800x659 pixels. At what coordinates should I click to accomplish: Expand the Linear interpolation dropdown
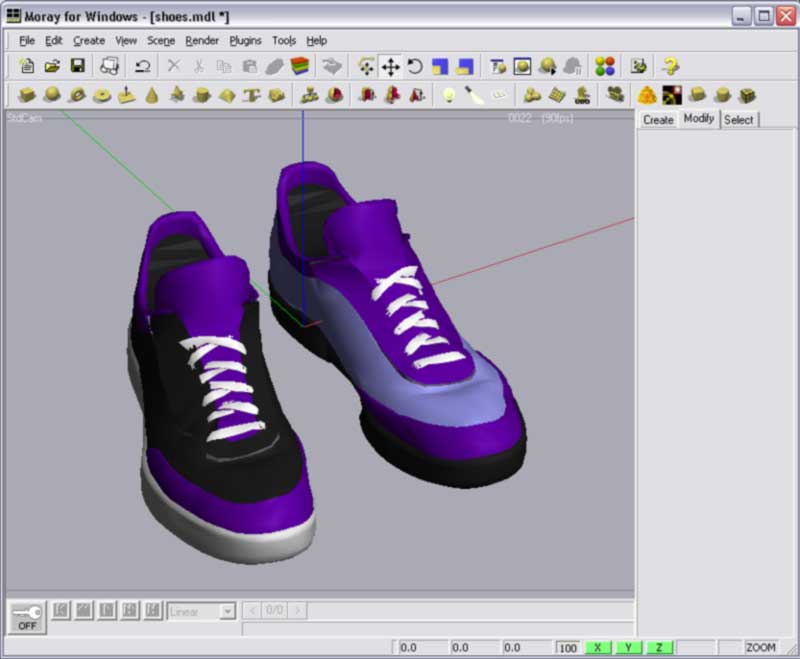click(227, 611)
